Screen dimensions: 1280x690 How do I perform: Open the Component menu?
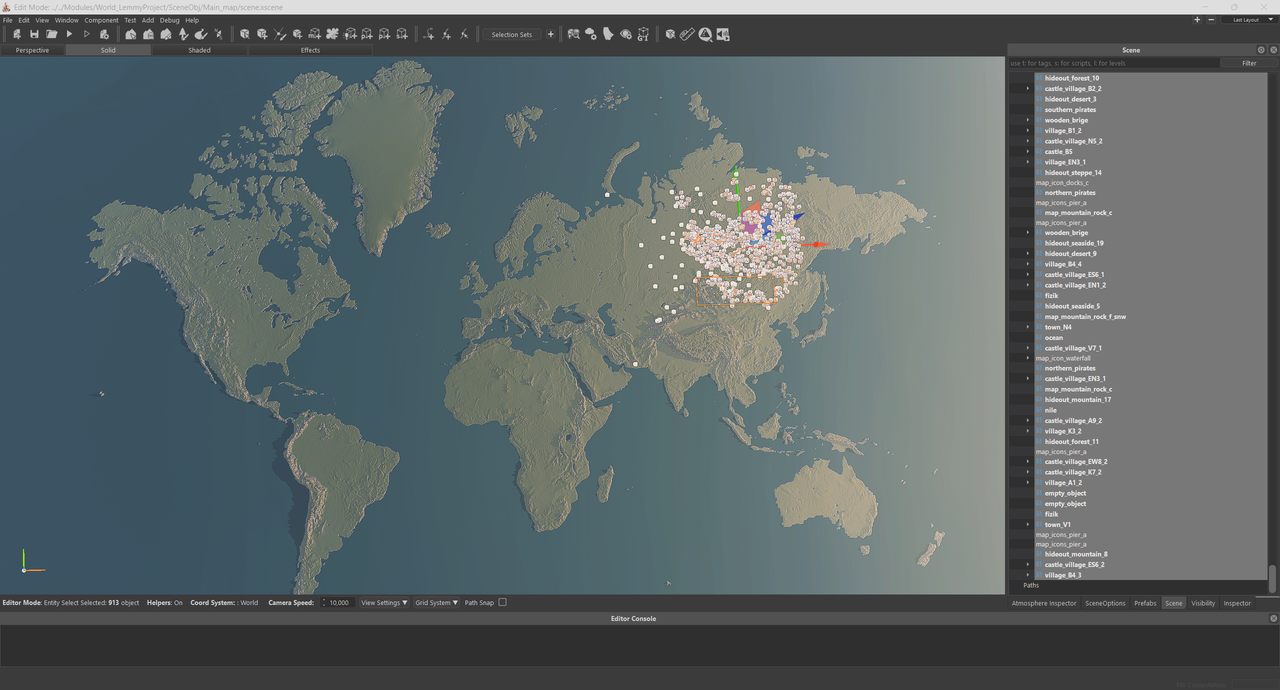(101, 20)
